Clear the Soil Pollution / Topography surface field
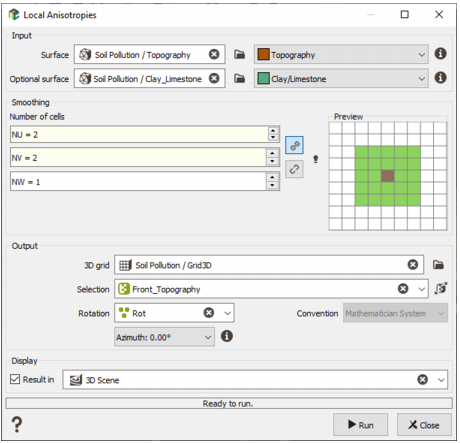The image size is (460, 443). click(214, 54)
